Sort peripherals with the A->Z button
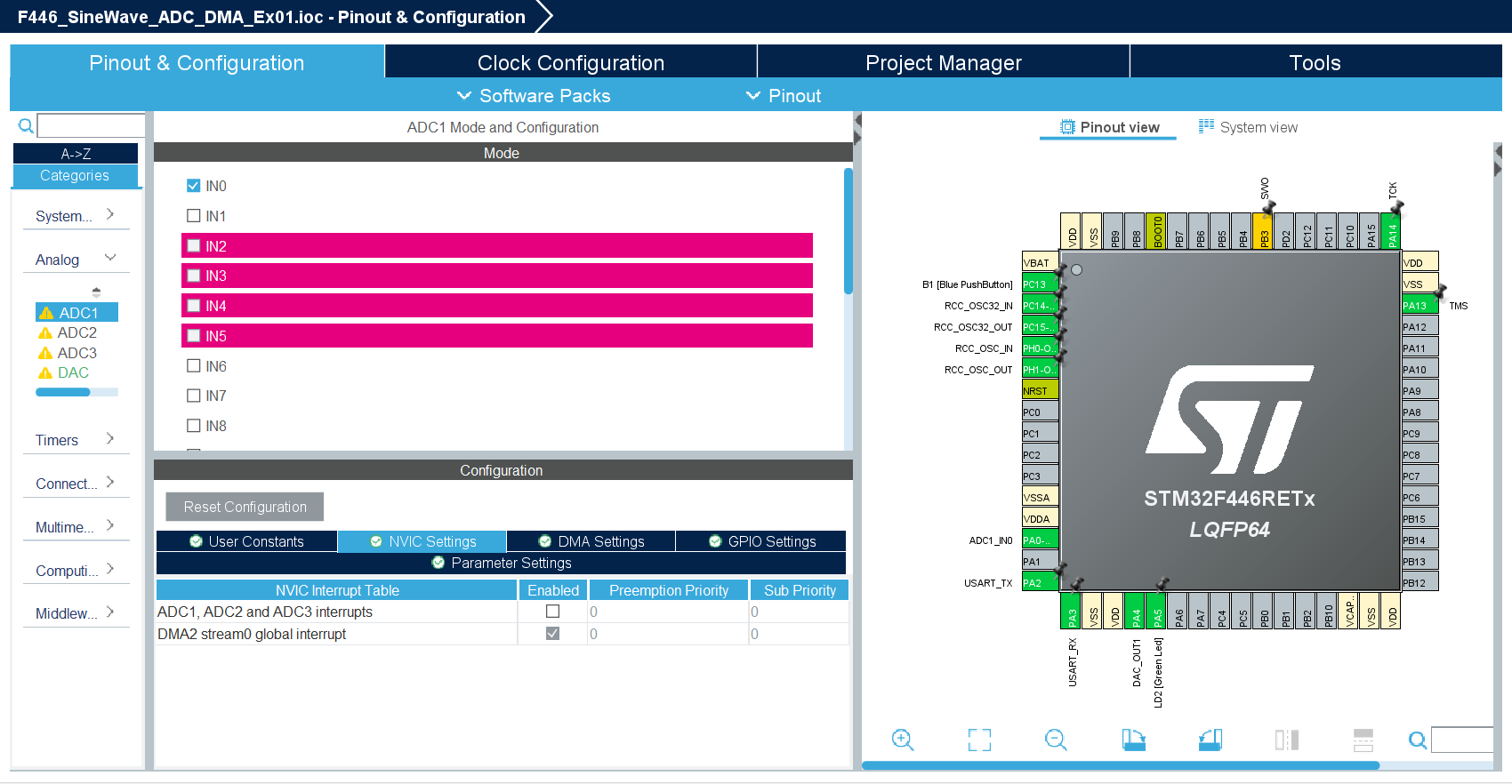 point(76,154)
